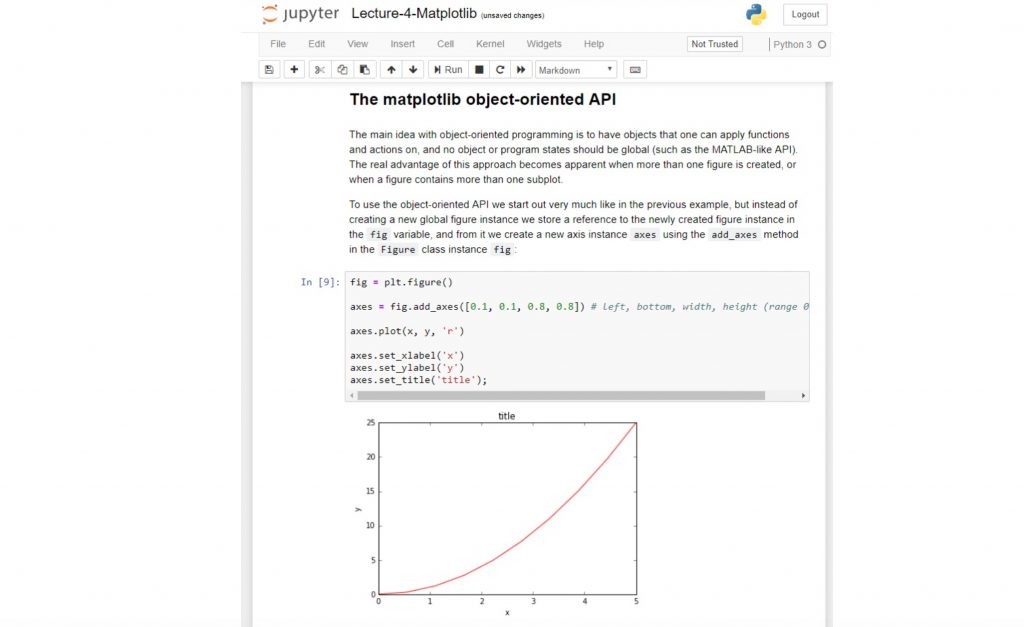This screenshot has height=627, width=1024.
Task: Click the Run button
Action: [x=448, y=70]
